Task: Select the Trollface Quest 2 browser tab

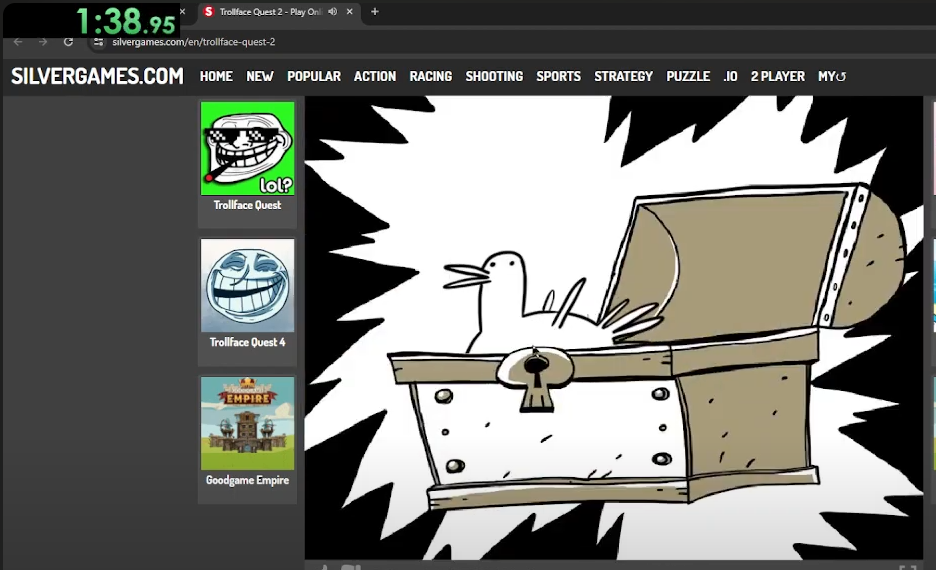Action: (278, 12)
